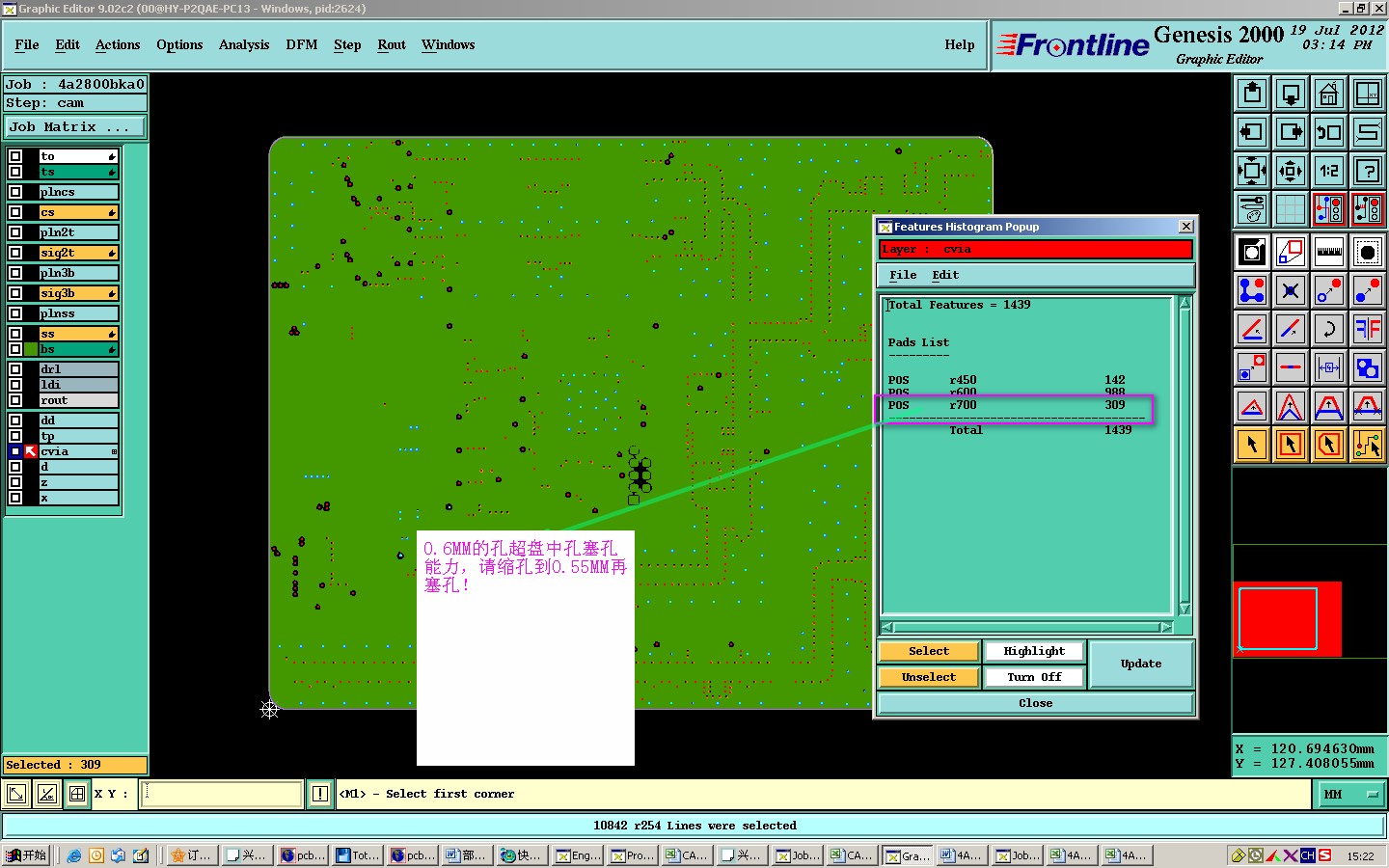The image size is (1389, 868).
Task: Click the histogram horizontal scroll right arrow
Action: [1166, 627]
